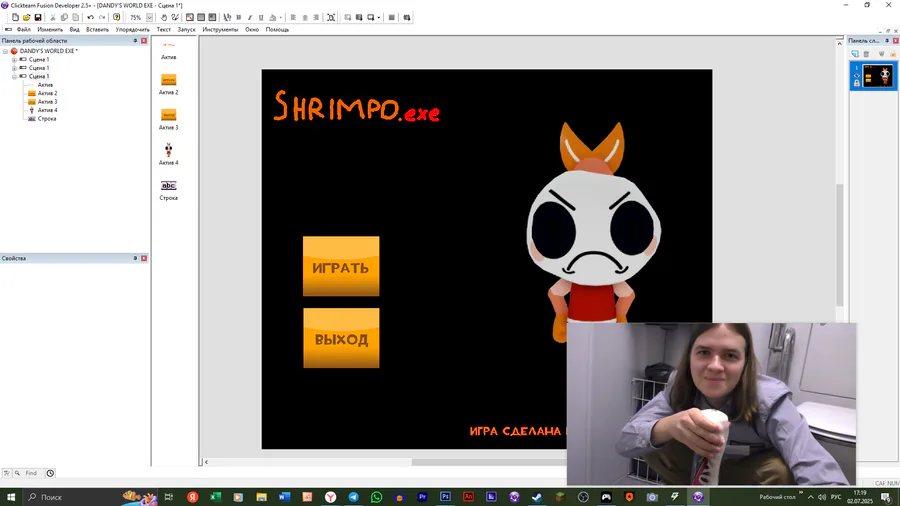Open Photoshop from the taskbar
Viewport: 900px width, 506px height.
point(445,497)
